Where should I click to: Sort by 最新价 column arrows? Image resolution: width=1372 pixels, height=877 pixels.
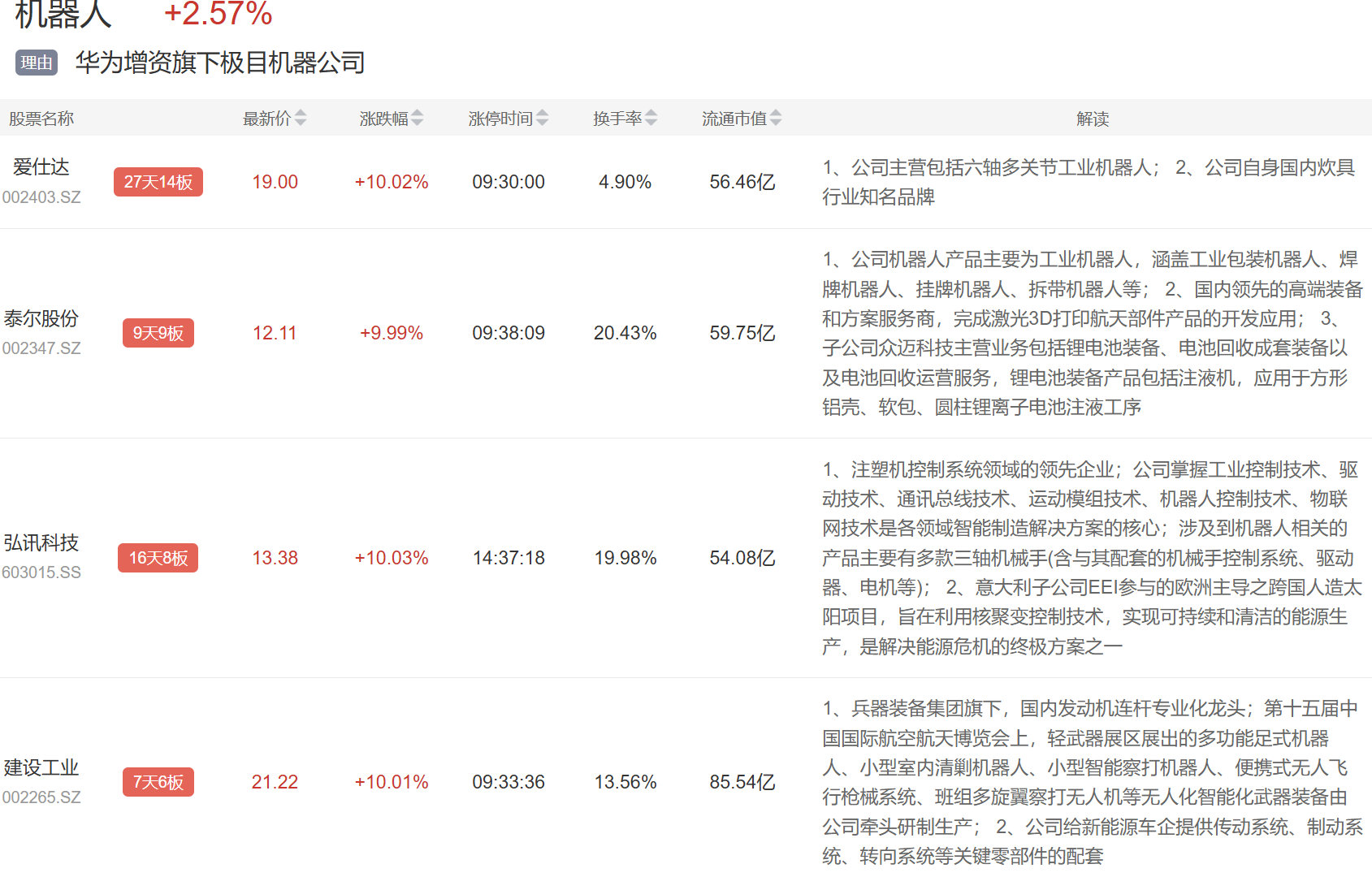pyautogui.click(x=301, y=119)
